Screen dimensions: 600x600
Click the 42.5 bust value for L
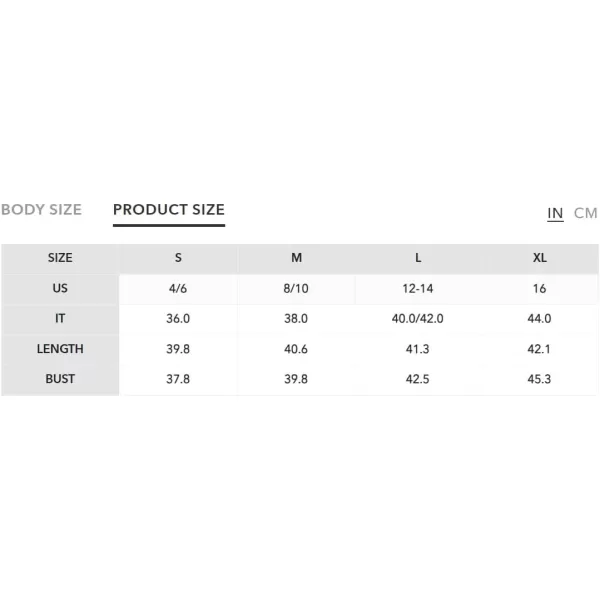pos(418,379)
